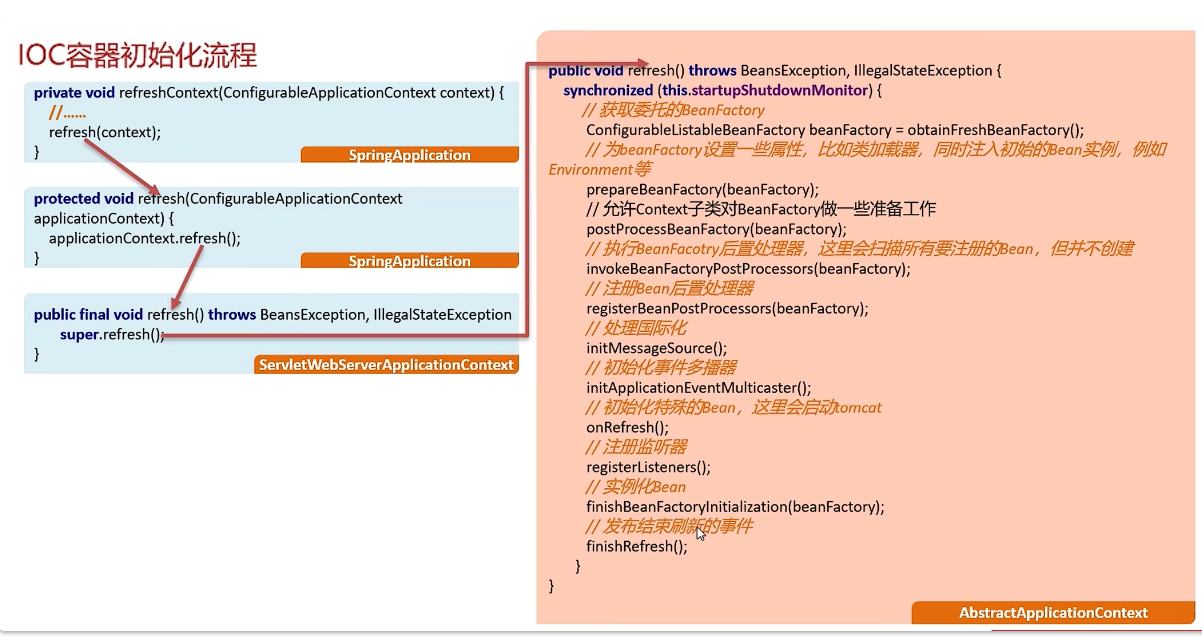
Task: Click the slide title IOC容器初始化流程
Action: (138, 54)
